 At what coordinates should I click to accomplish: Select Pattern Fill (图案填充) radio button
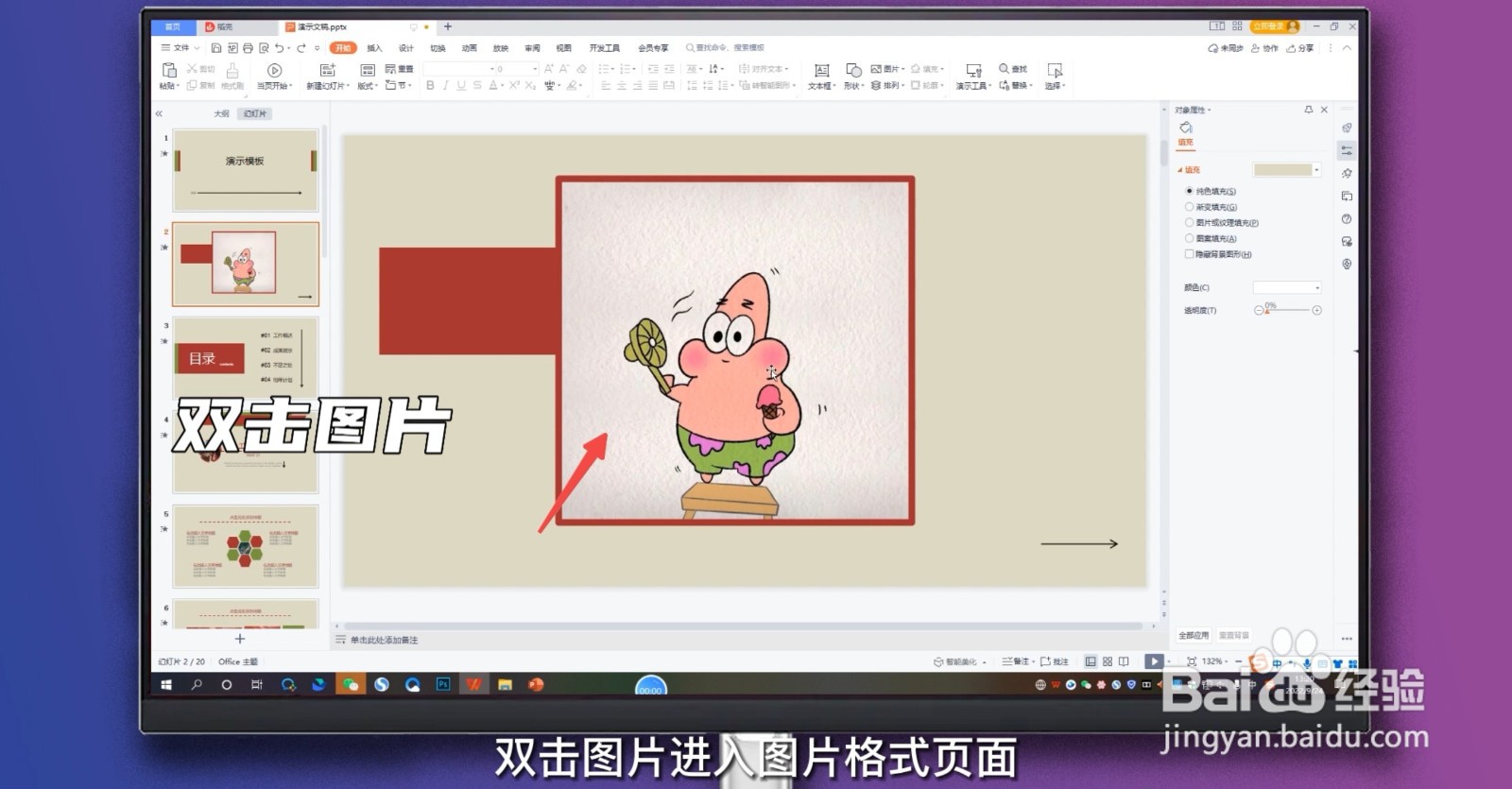(1190, 238)
